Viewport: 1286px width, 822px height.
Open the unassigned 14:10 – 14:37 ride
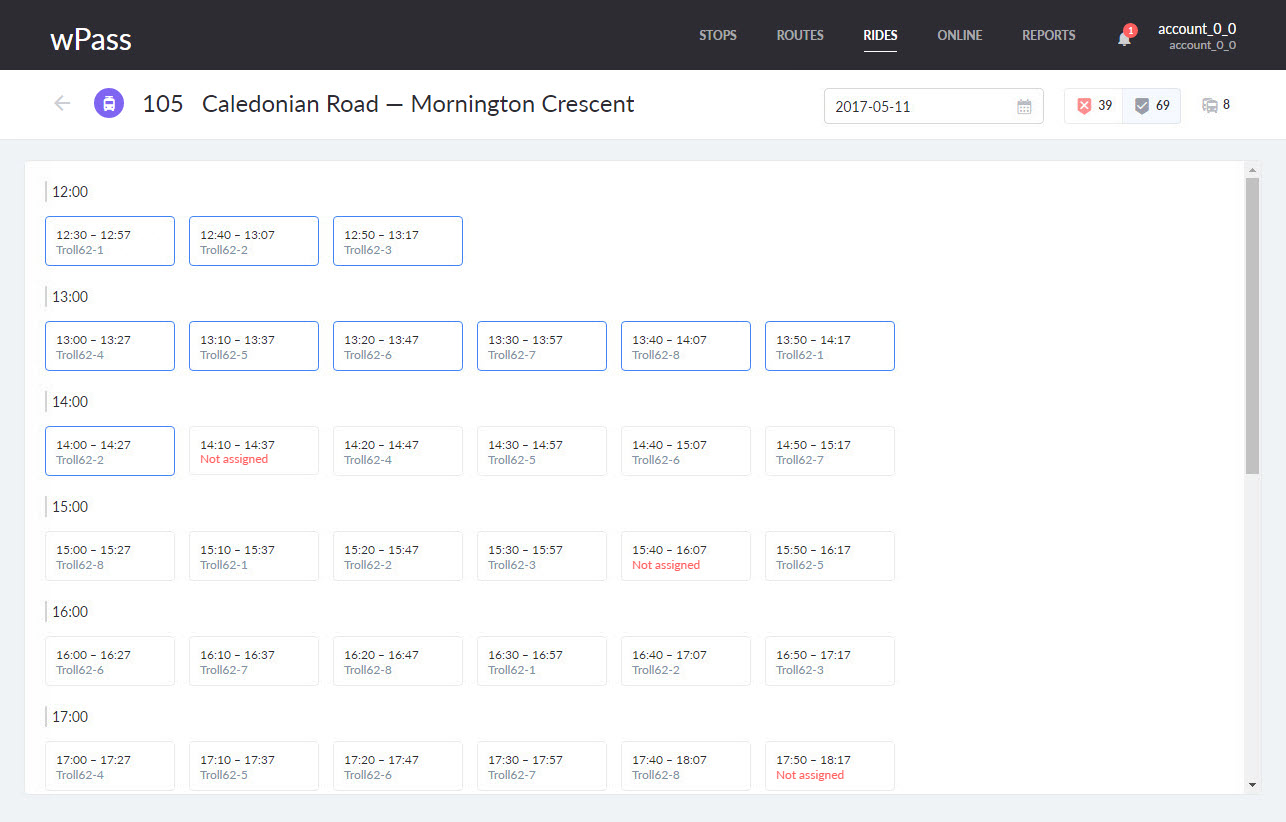[254, 451]
